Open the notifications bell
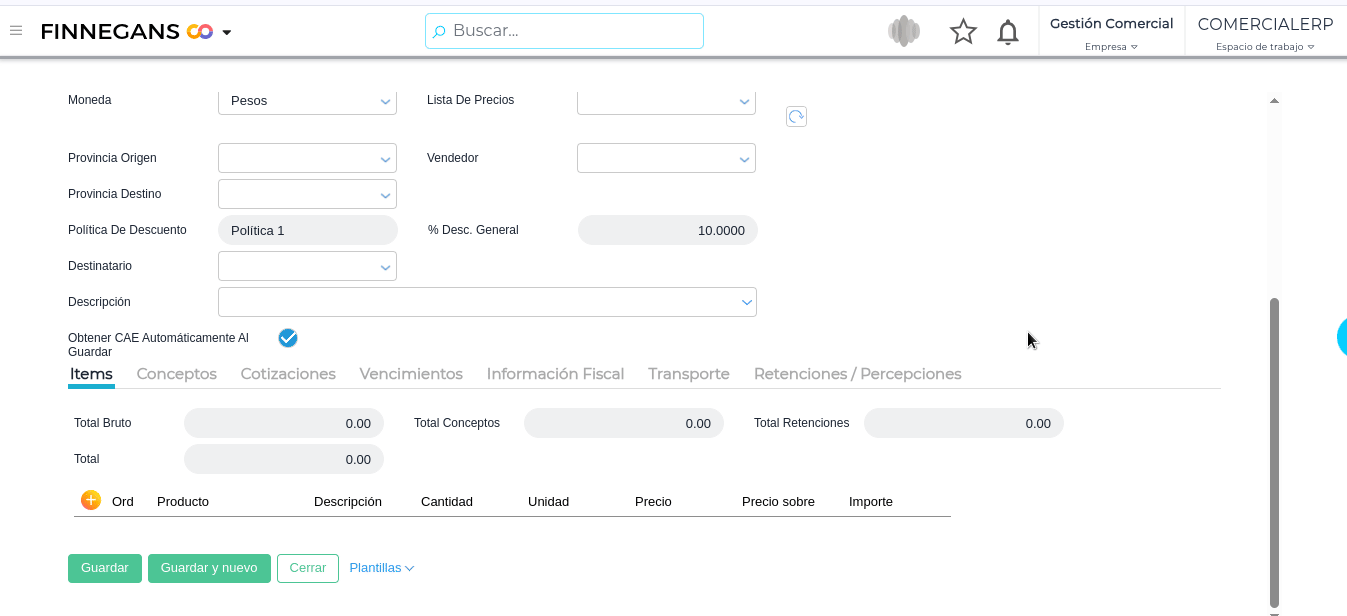The width and height of the screenshot is (1347, 616). [x=1008, y=32]
